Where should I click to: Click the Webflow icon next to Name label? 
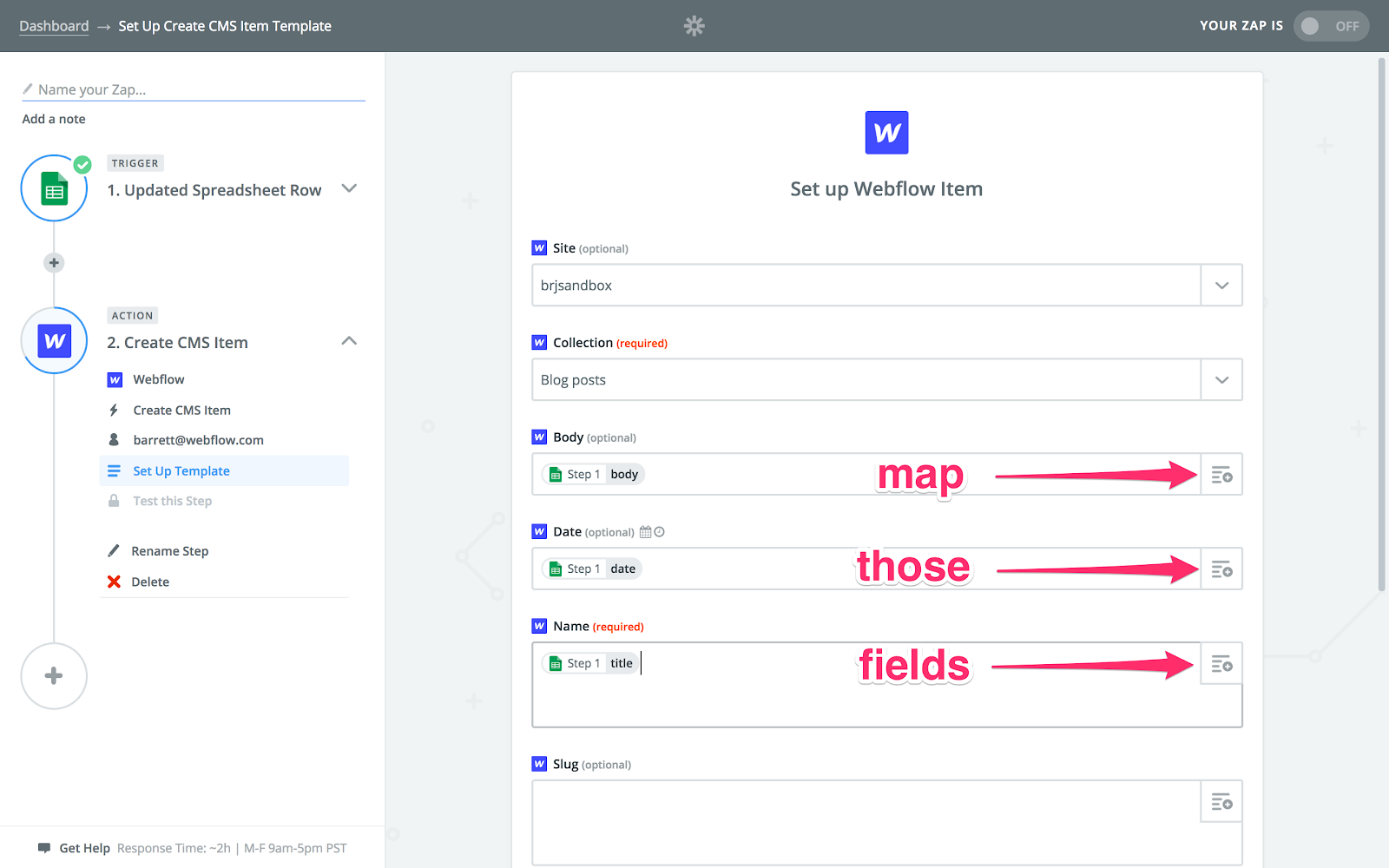pyautogui.click(x=539, y=626)
